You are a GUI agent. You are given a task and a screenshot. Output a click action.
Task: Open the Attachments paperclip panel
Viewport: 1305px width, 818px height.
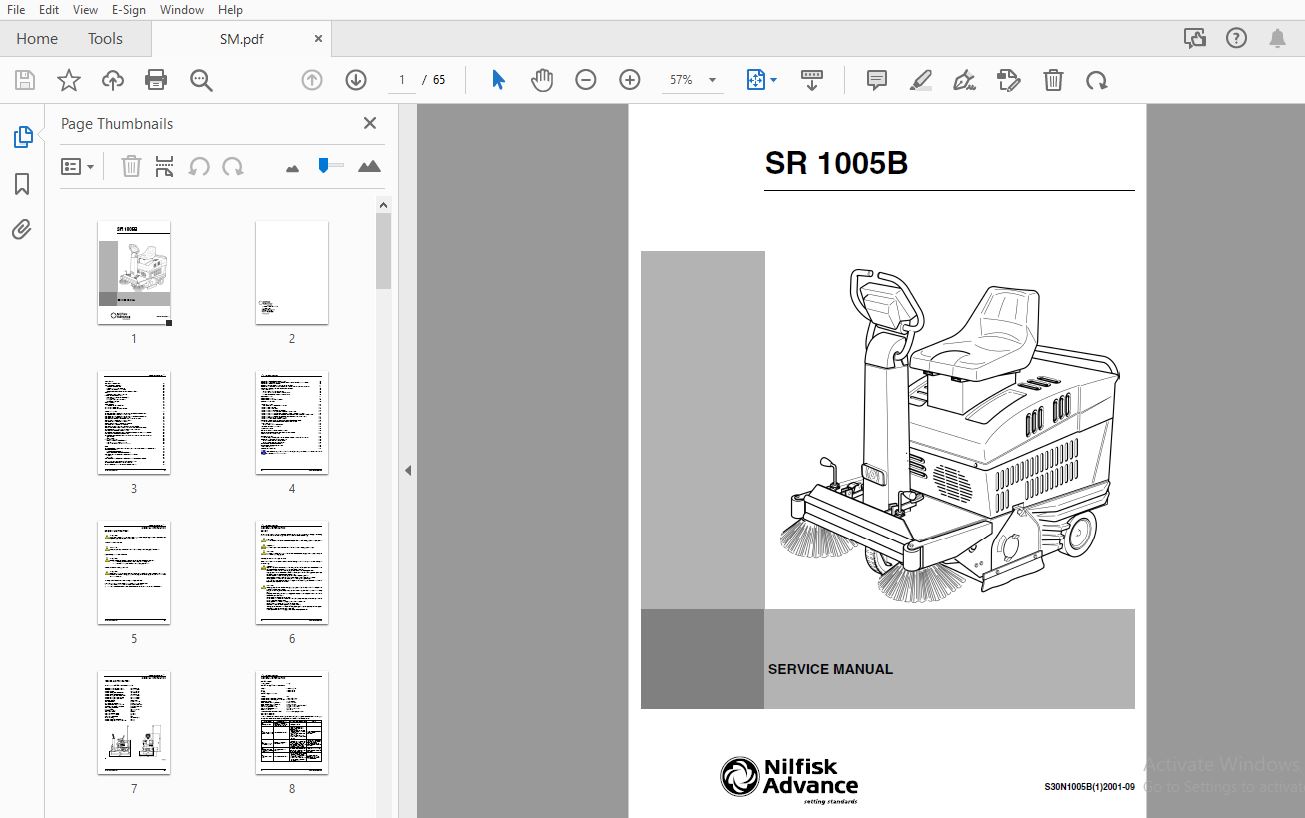(x=22, y=230)
